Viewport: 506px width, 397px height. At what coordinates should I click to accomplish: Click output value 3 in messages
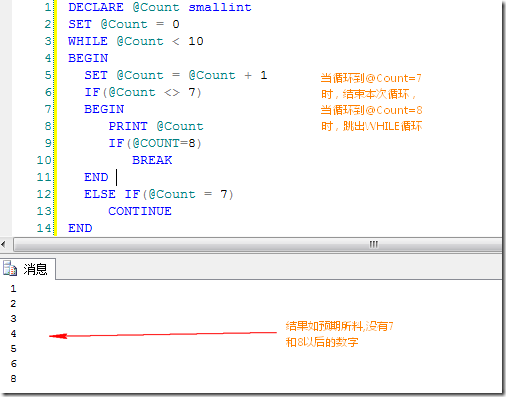13,319
